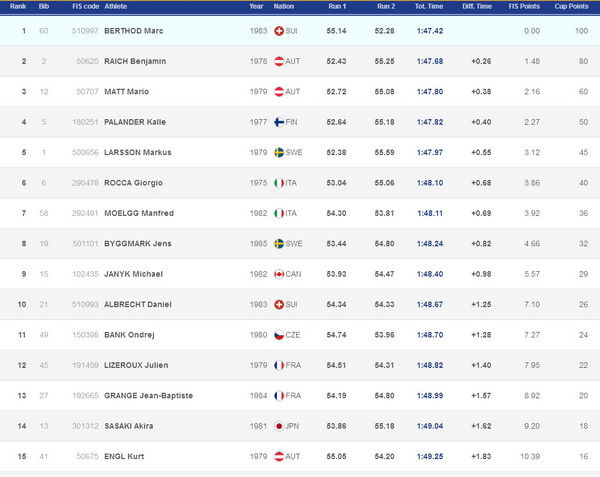Click the French flag in LIZEROUX Julien's row
This screenshot has height=477, width=600.
pos(279,365)
